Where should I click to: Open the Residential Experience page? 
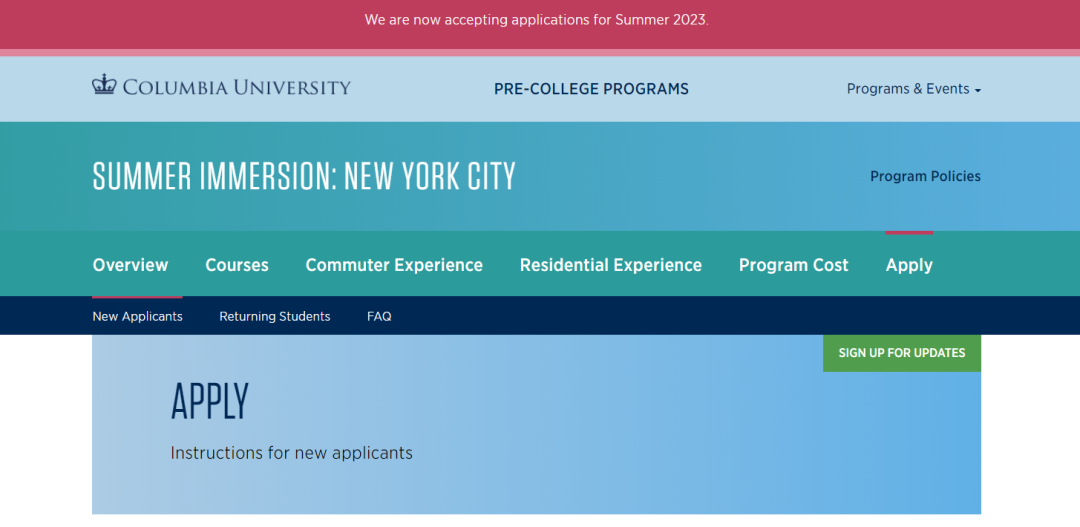coord(611,265)
